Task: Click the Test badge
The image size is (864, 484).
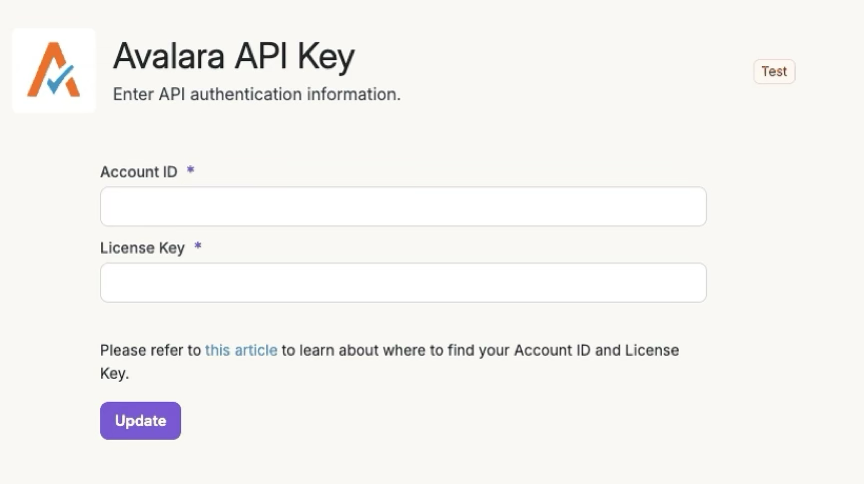Action: (x=774, y=71)
